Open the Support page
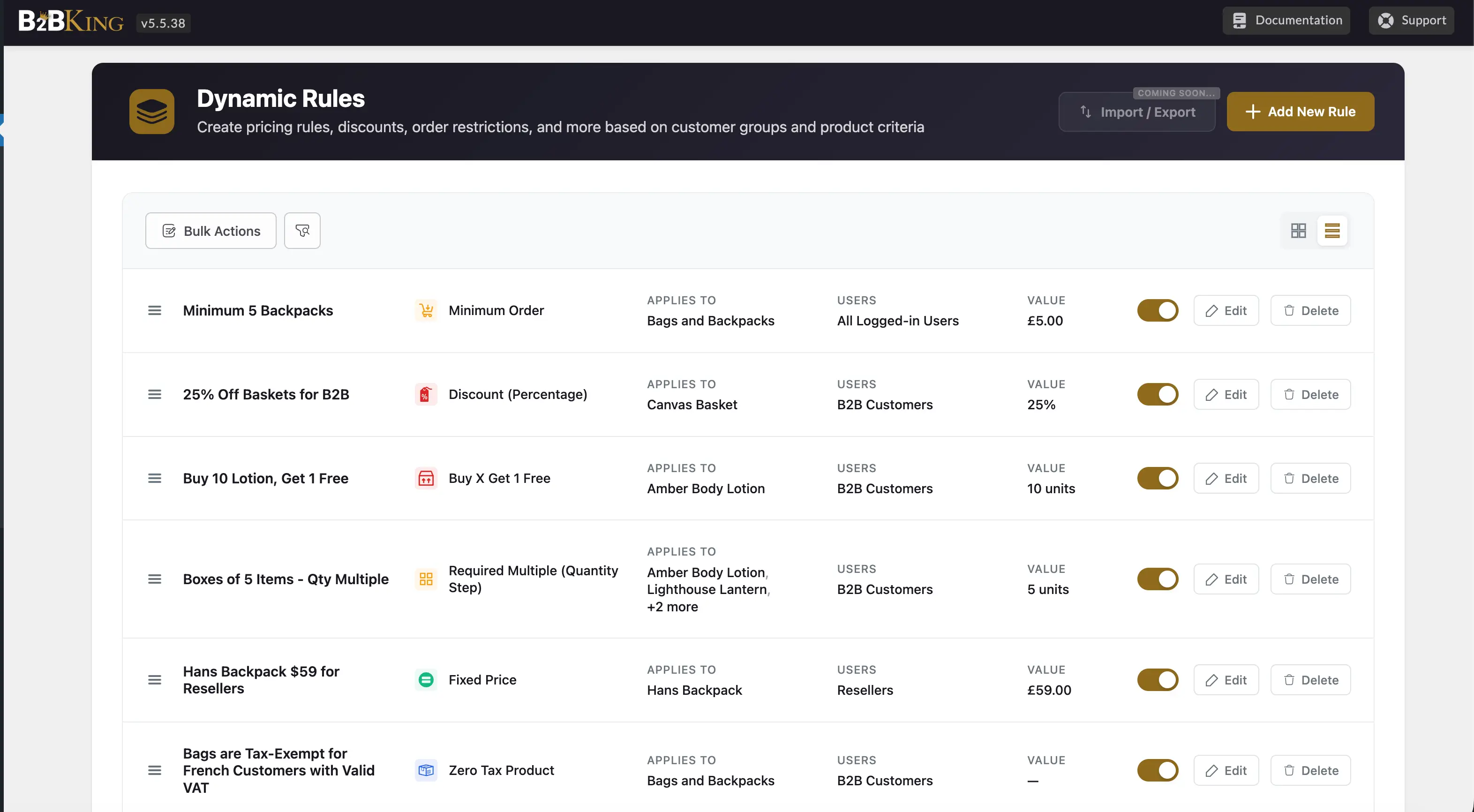 1411,21
